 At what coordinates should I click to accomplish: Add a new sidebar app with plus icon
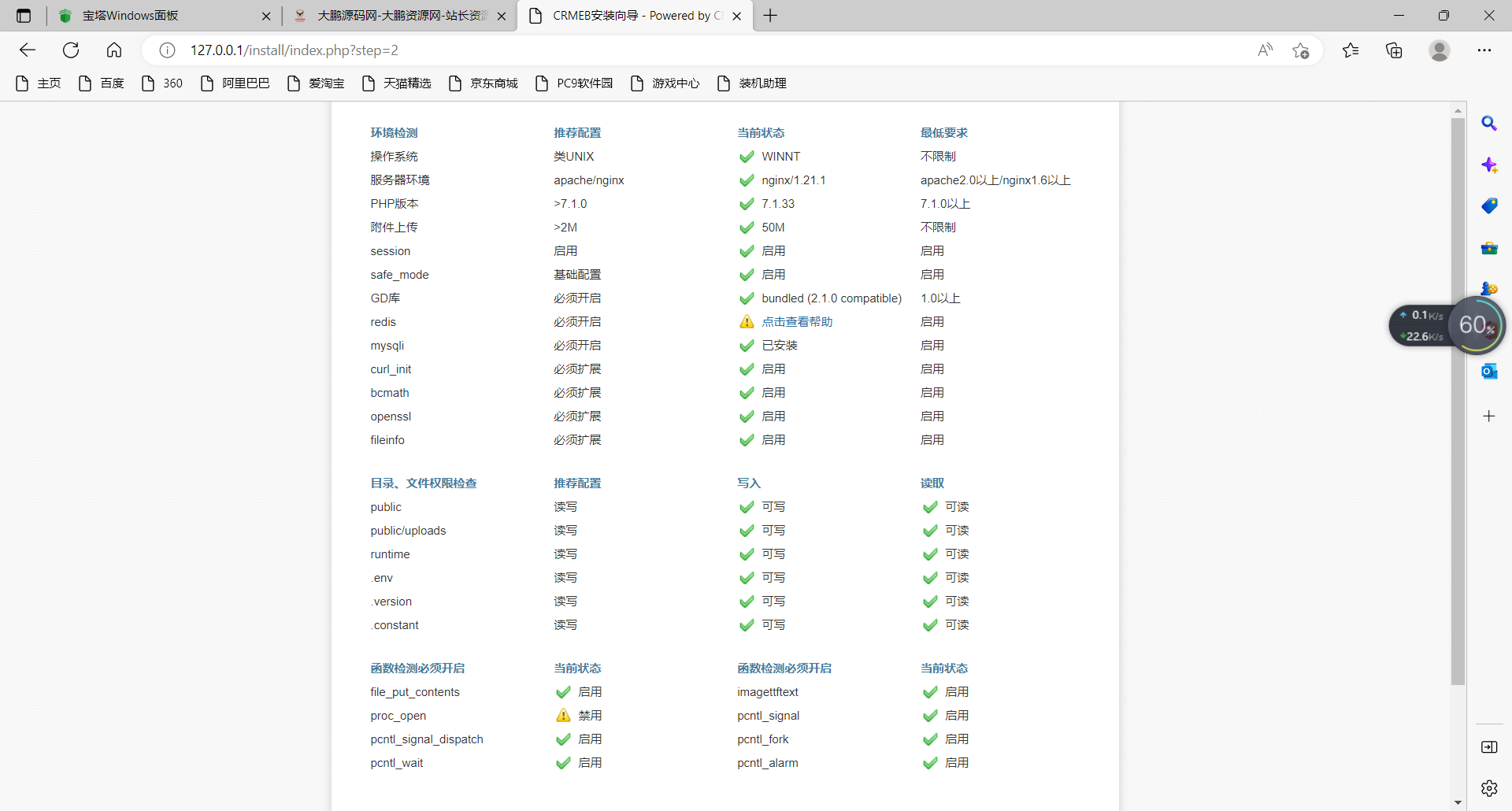pyautogui.click(x=1490, y=416)
